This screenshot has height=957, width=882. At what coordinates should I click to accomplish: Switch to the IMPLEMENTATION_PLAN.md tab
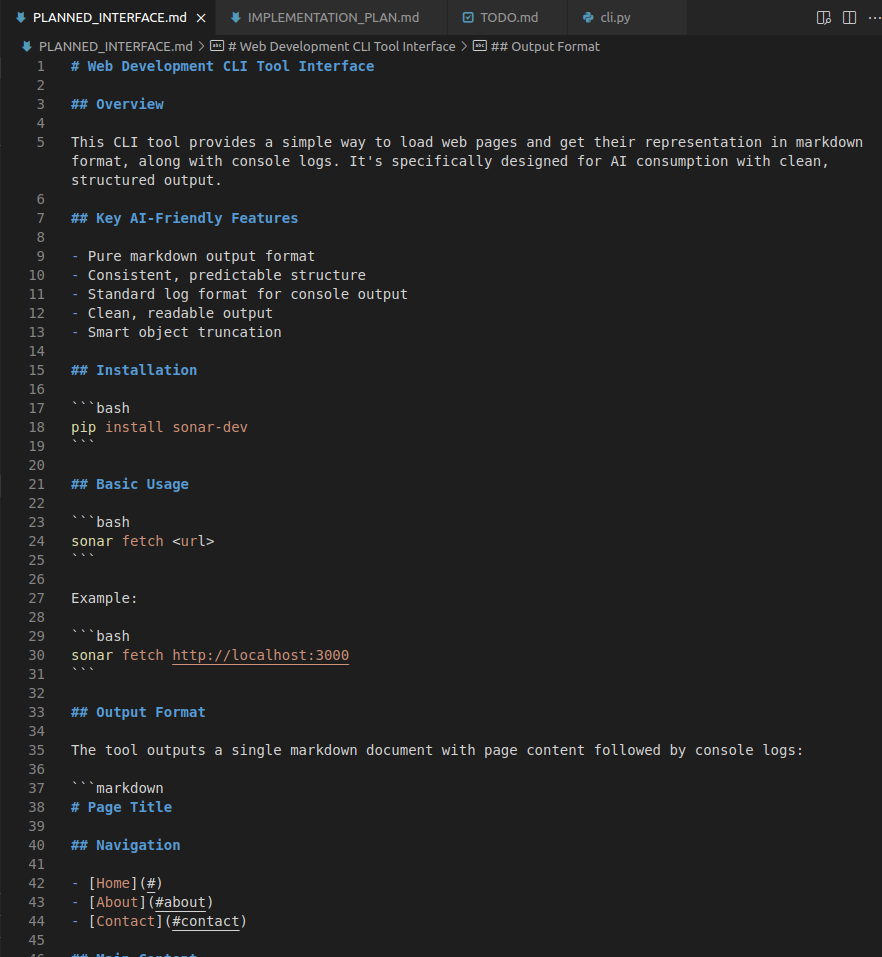tap(330, 17)
